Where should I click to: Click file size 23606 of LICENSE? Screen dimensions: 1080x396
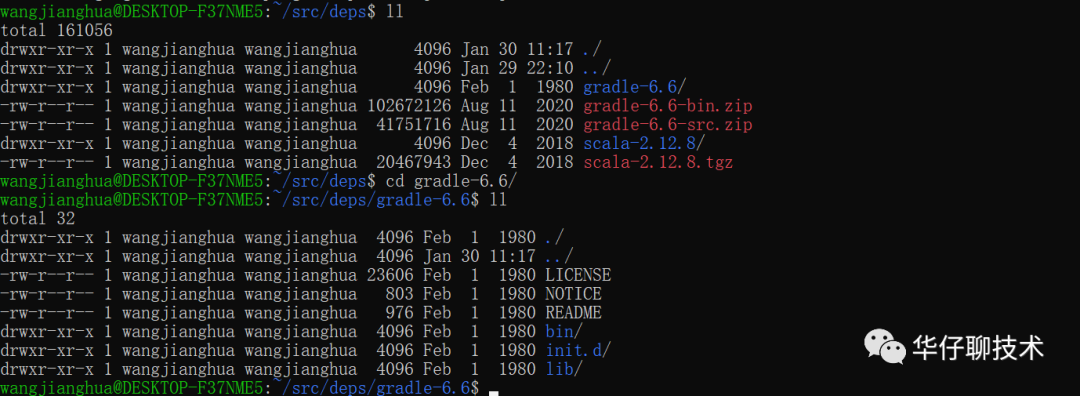click(390, 275)
